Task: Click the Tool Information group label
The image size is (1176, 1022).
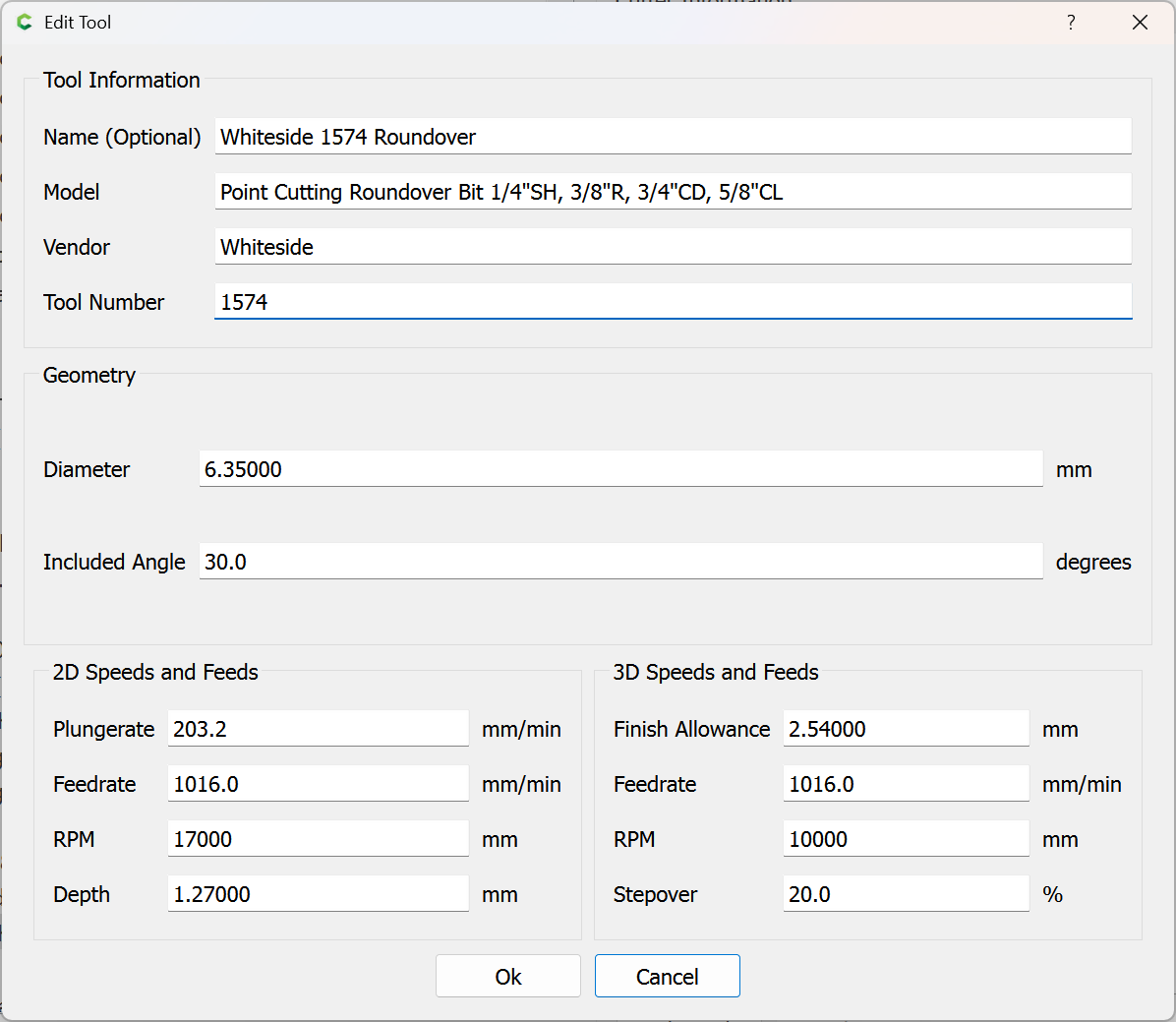Action: 122,80
